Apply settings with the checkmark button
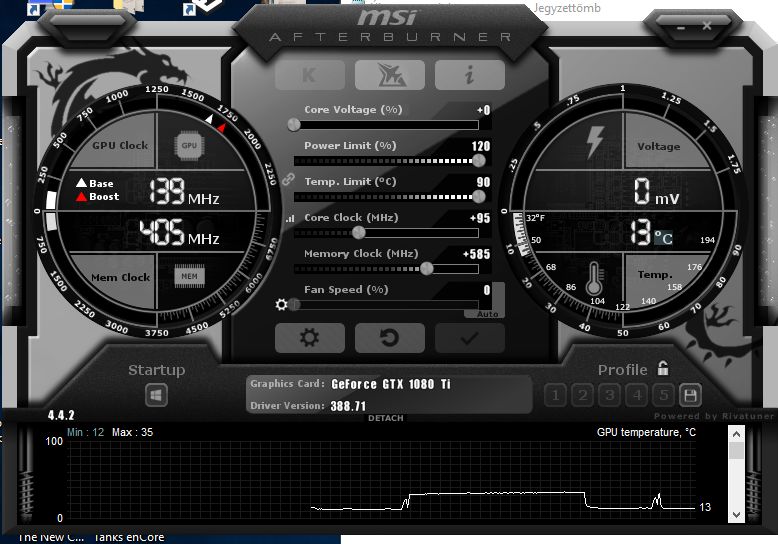Image resolution: width=778 pixels, height=544 pixels. point(470,338)
